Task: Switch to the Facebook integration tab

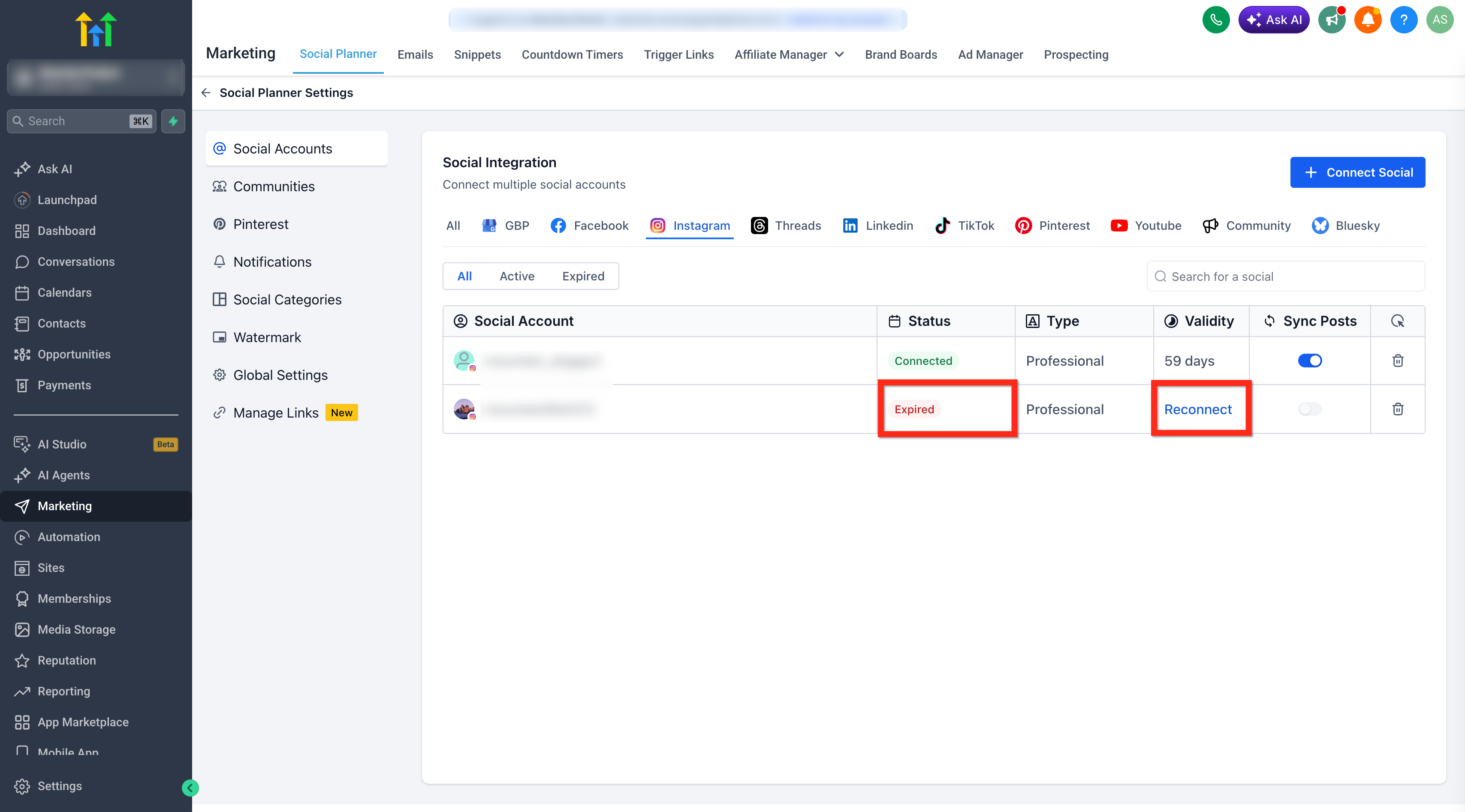Action: coord(589,226)
